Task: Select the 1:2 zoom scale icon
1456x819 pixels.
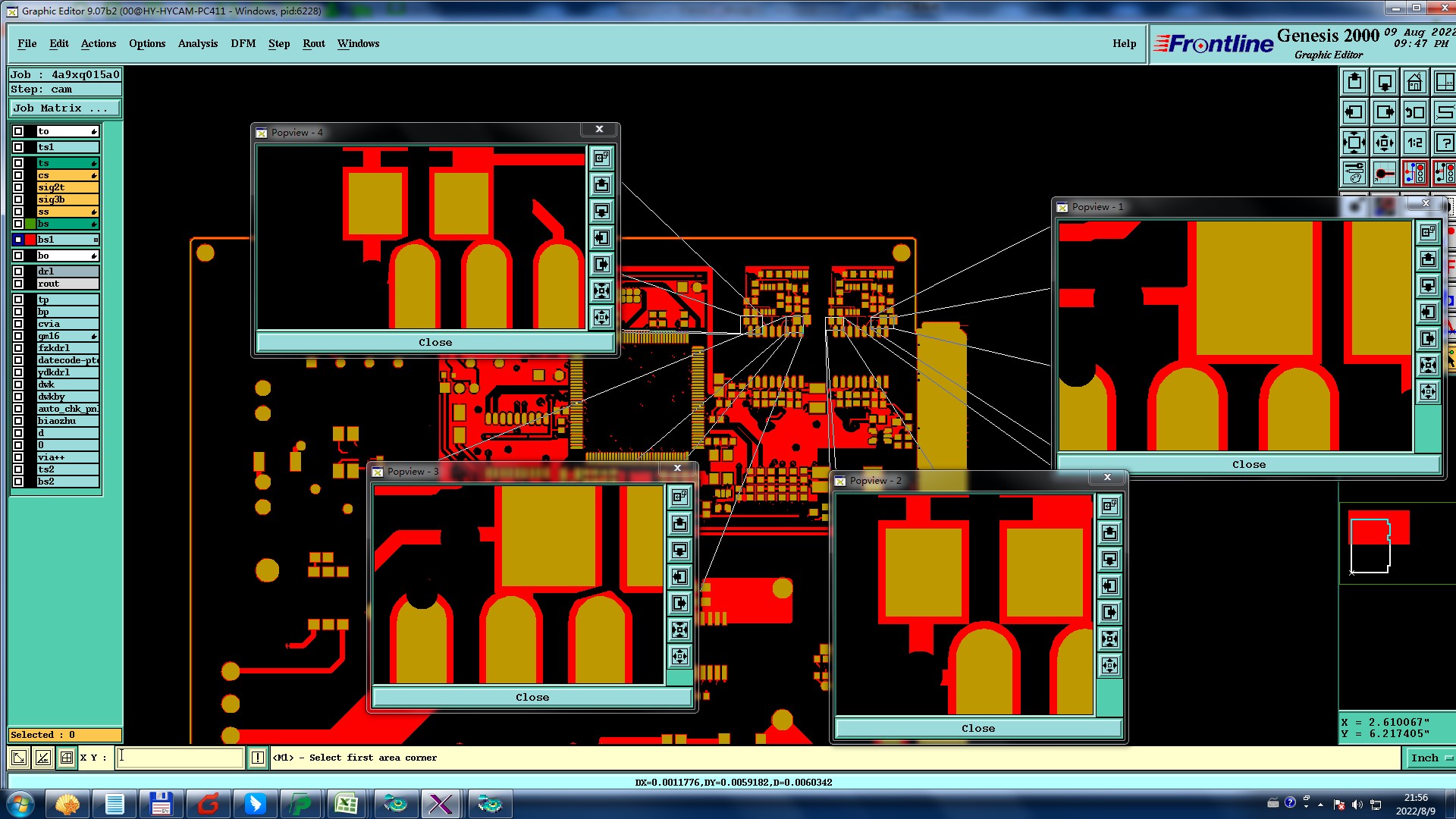Action: (x=1414, y=143)
